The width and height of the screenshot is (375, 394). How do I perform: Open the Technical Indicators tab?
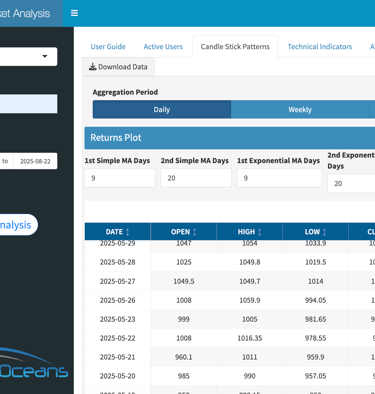(x=320, y=47)
